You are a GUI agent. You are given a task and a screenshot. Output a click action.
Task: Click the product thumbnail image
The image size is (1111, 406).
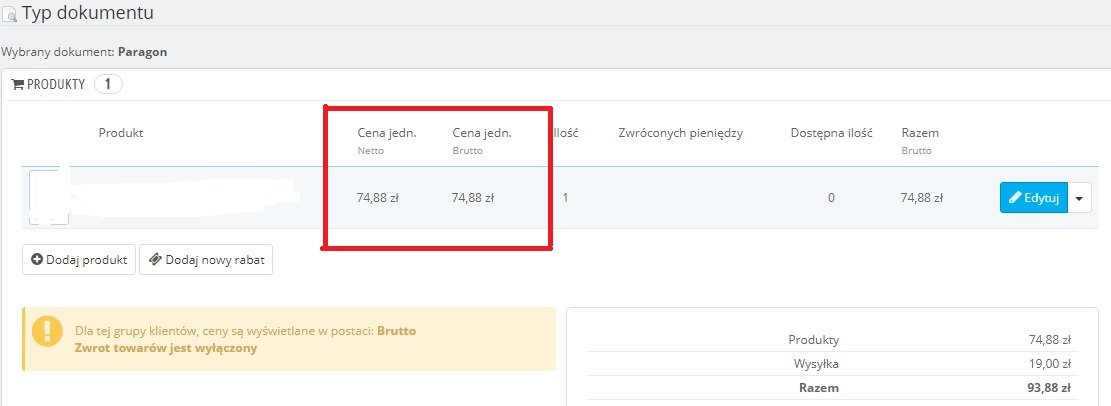click(48, 198)
